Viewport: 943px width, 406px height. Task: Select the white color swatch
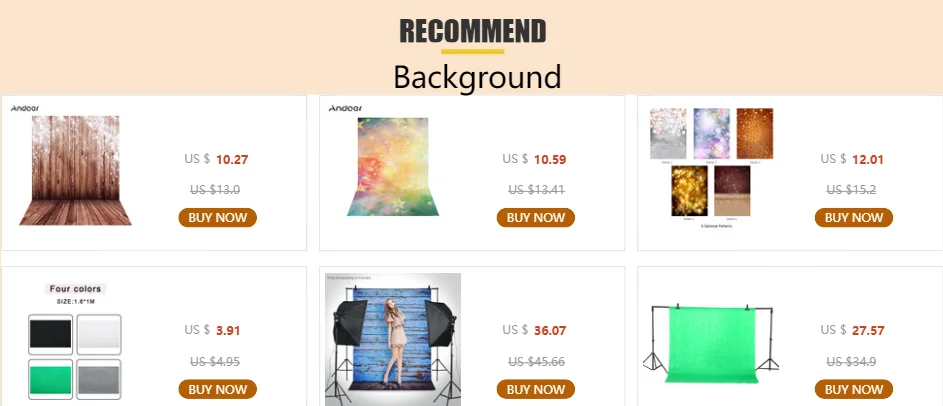[99, 334]
